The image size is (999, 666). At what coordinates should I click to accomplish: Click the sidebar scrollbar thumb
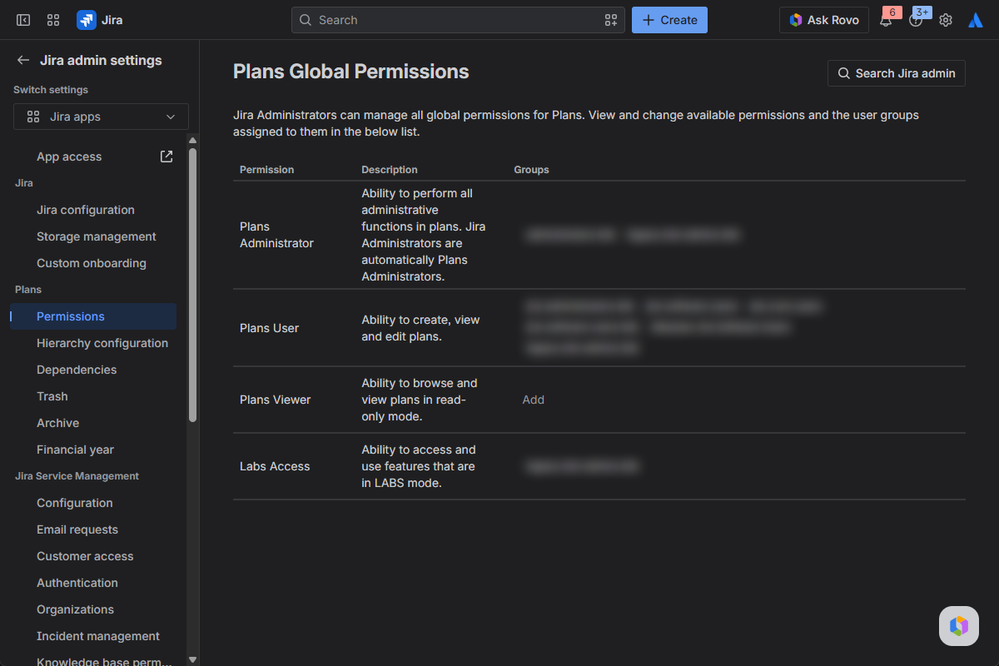pos(192,285)
